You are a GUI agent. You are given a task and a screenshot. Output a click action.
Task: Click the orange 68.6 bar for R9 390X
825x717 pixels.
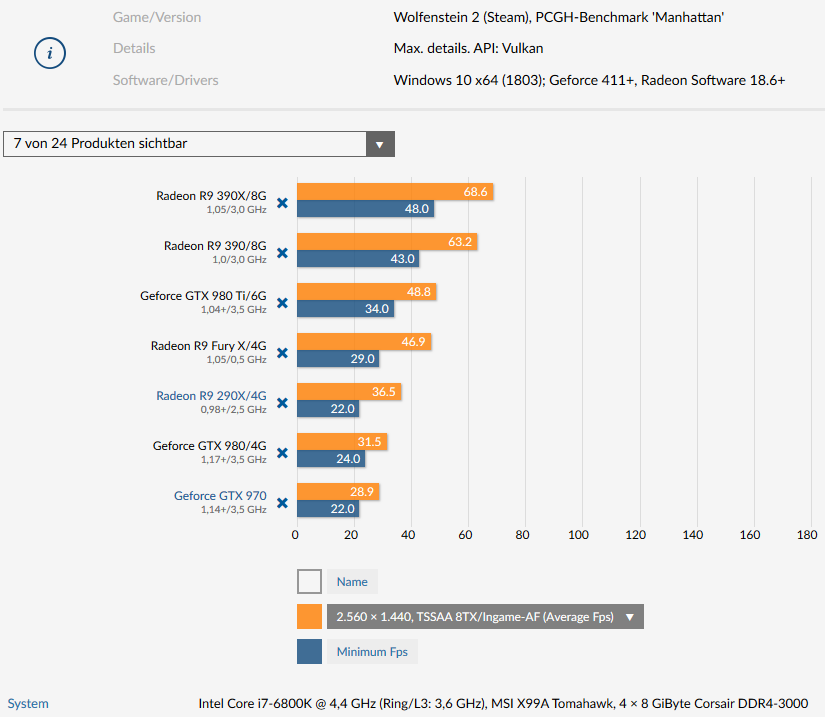pos(395,191)
